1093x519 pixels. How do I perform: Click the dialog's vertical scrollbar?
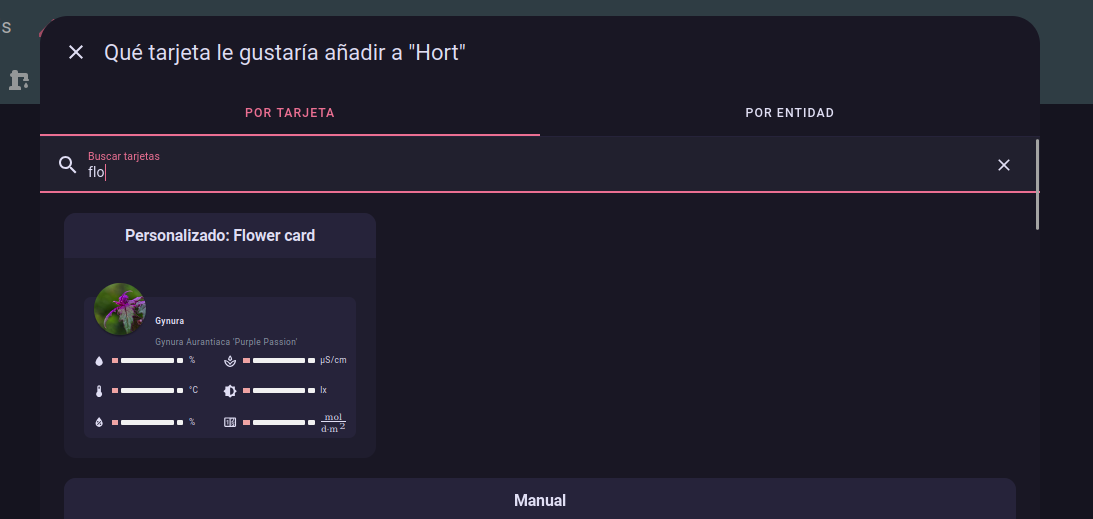1037,185
